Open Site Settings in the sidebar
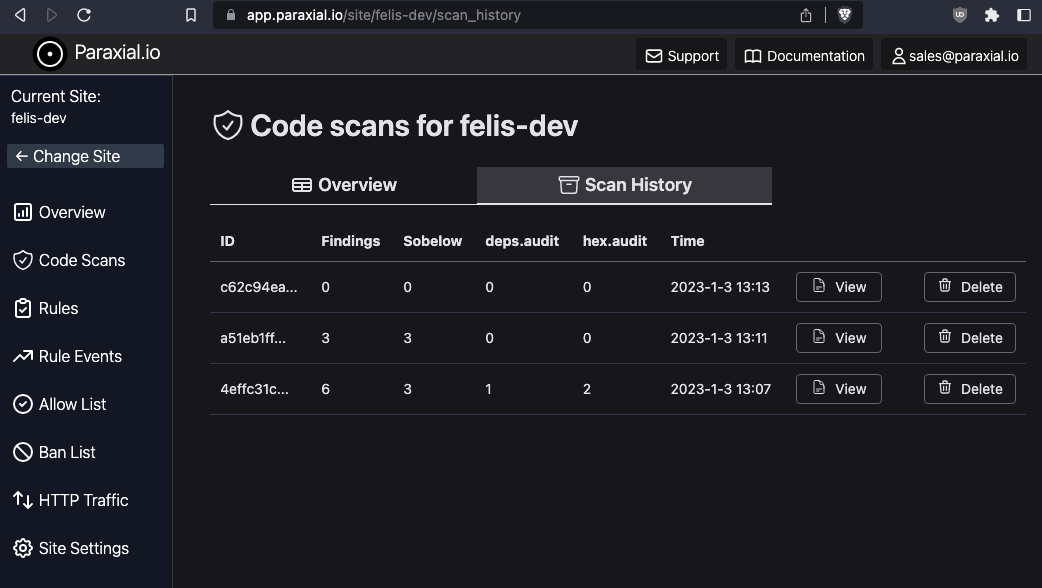This screenshot has width=1042, height=588. 70,548
